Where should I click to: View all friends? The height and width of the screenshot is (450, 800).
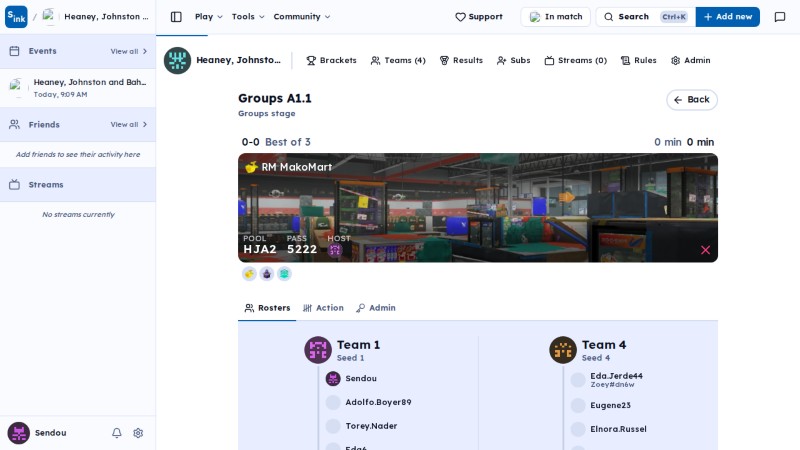pos(129,124)
